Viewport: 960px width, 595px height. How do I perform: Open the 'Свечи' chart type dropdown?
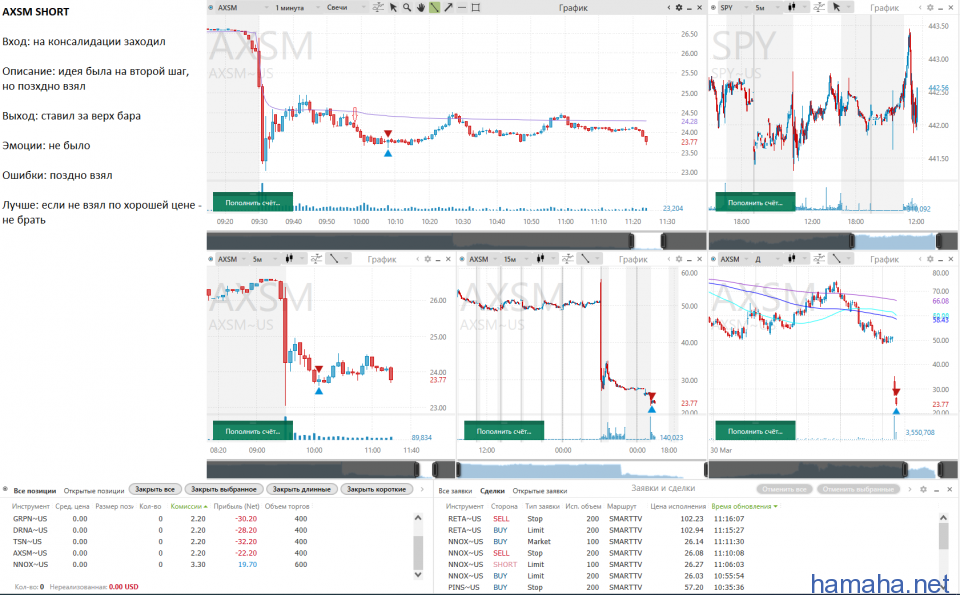345,7
